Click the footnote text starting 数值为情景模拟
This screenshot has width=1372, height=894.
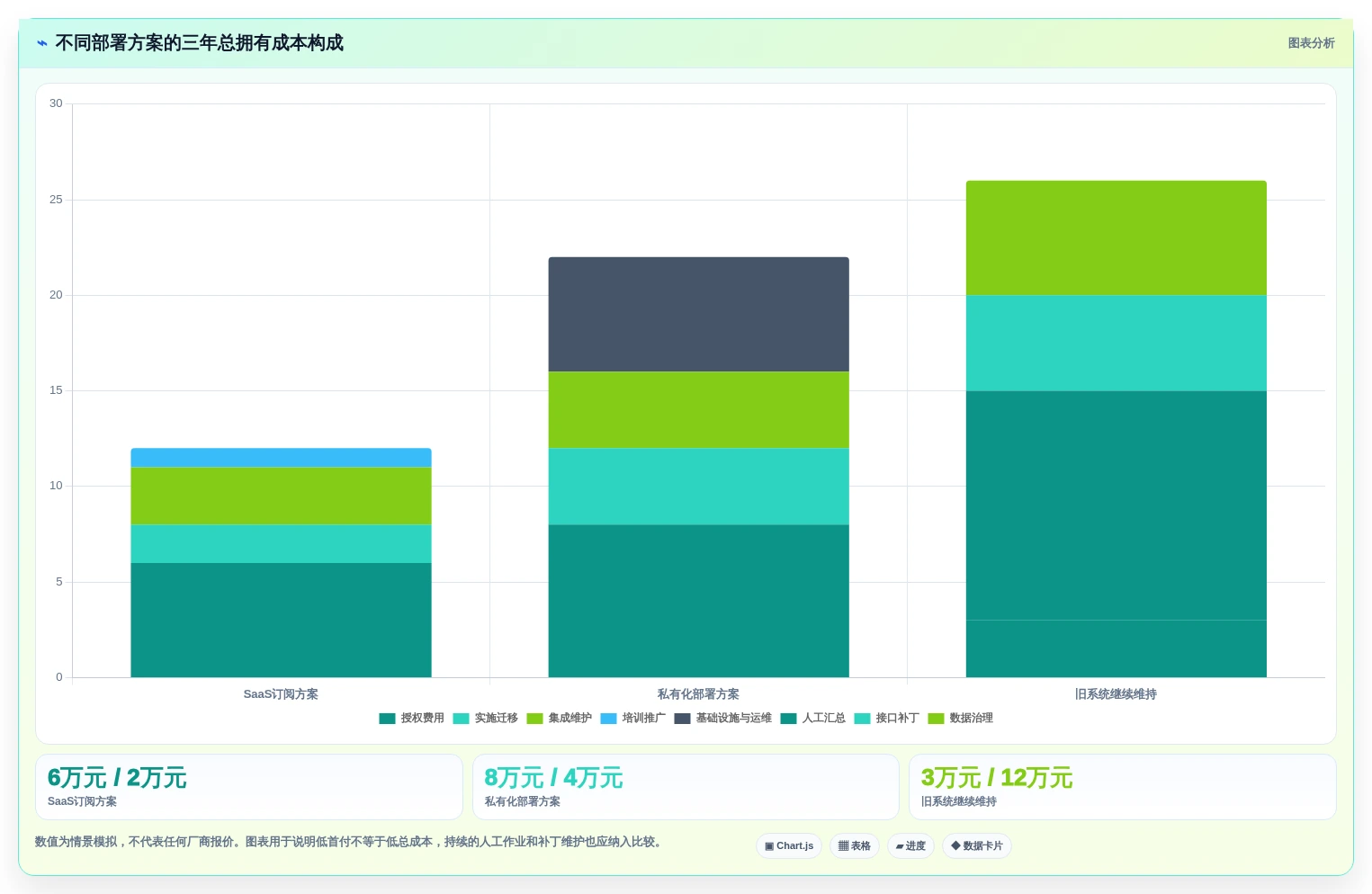point(350,842)
